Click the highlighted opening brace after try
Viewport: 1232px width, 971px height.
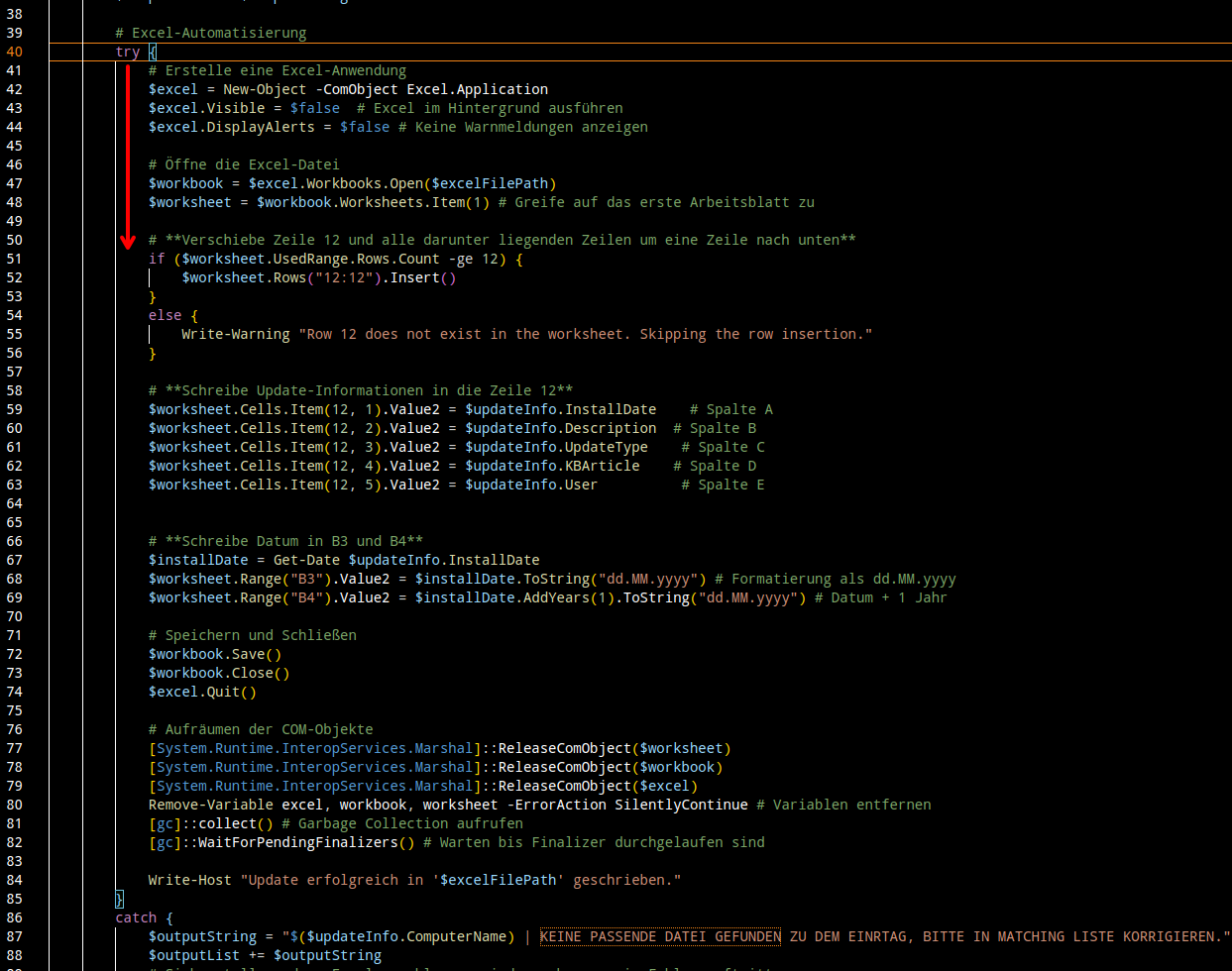point(153,52)
